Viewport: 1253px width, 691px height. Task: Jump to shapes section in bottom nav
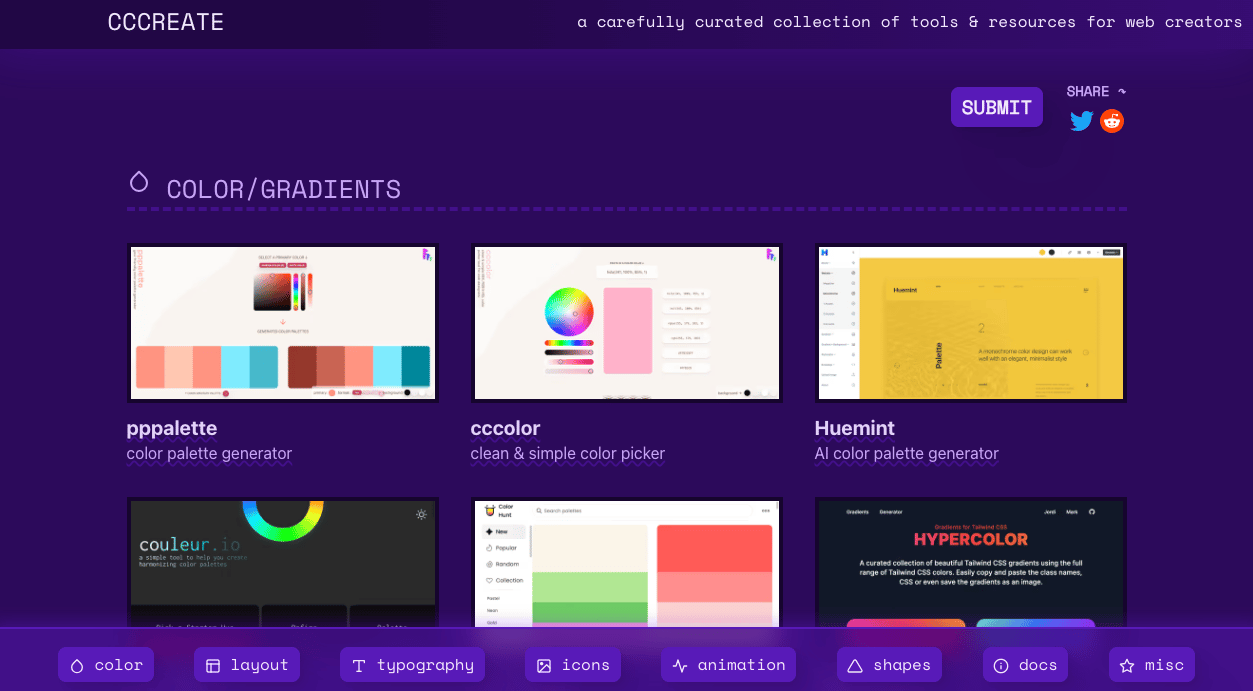pos(889,665)
